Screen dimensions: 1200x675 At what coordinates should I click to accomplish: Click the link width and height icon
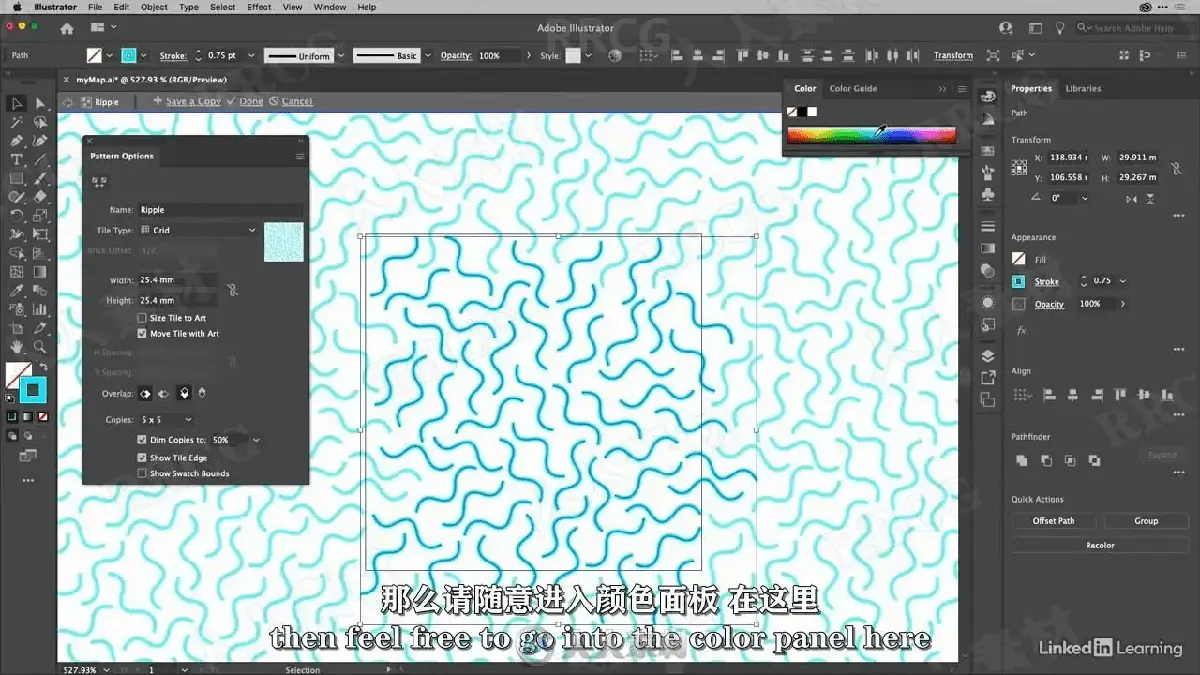(x=231, y=290)
